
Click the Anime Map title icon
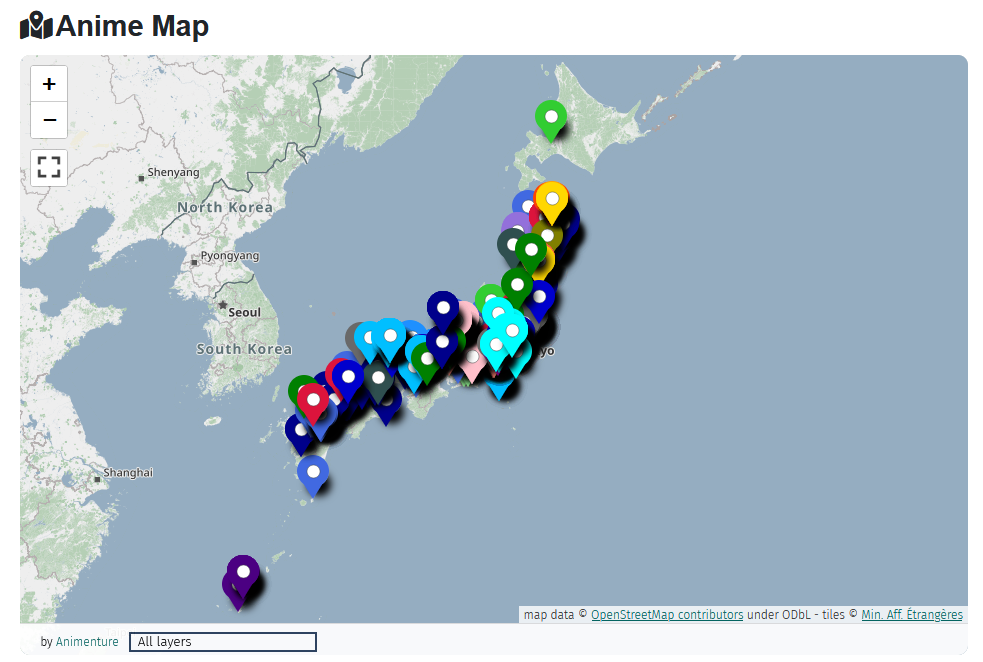pyautogui.click(x=36, y=26)
